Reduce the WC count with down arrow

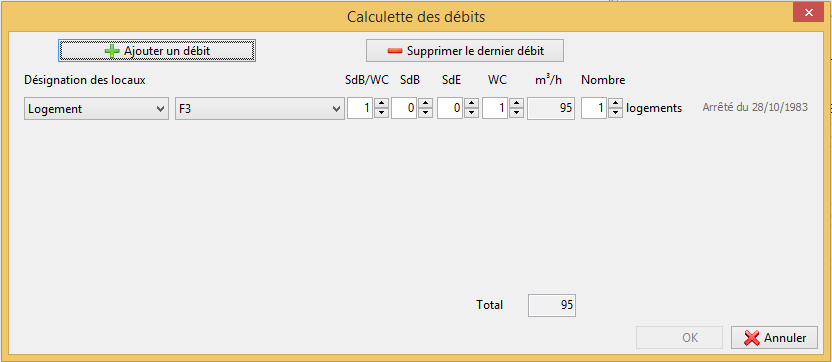click(517, 113)
